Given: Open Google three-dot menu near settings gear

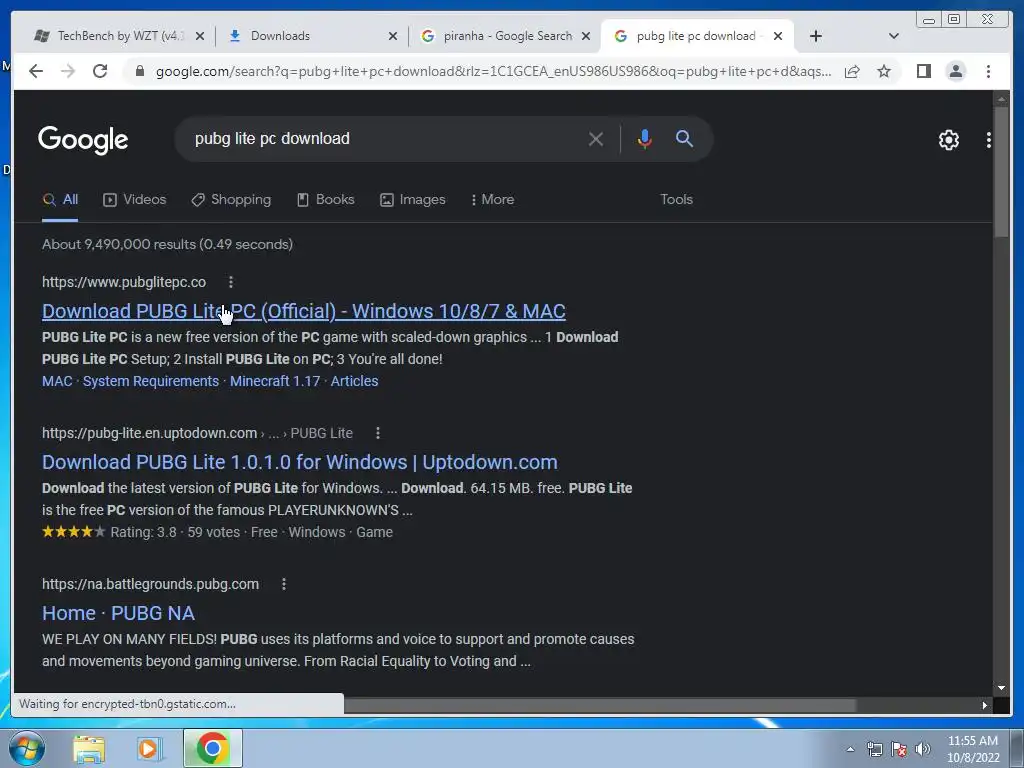Looking at the screenshot, I should 989,140.
